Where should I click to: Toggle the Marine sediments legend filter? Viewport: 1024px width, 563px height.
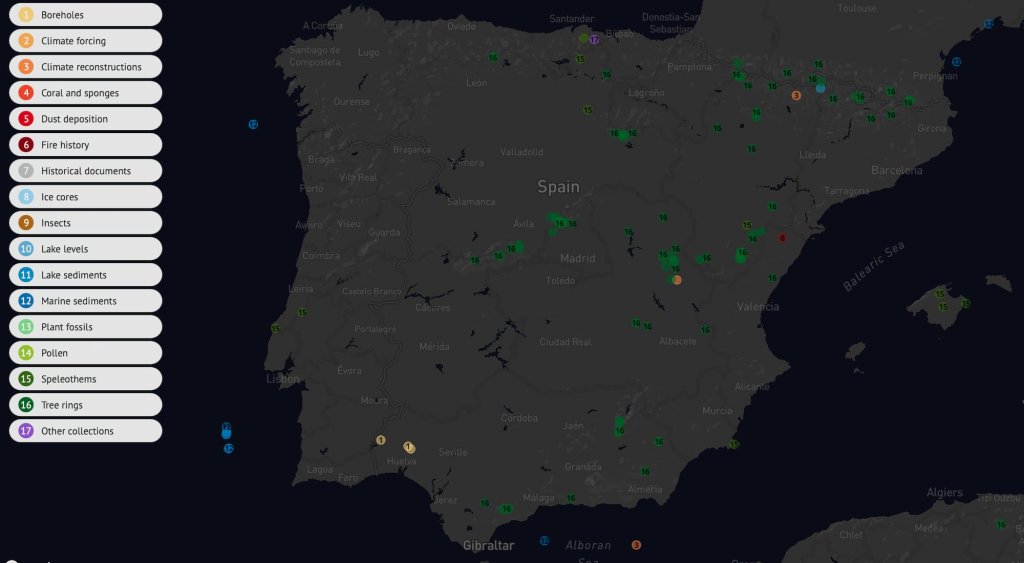[x=85, y=301]
